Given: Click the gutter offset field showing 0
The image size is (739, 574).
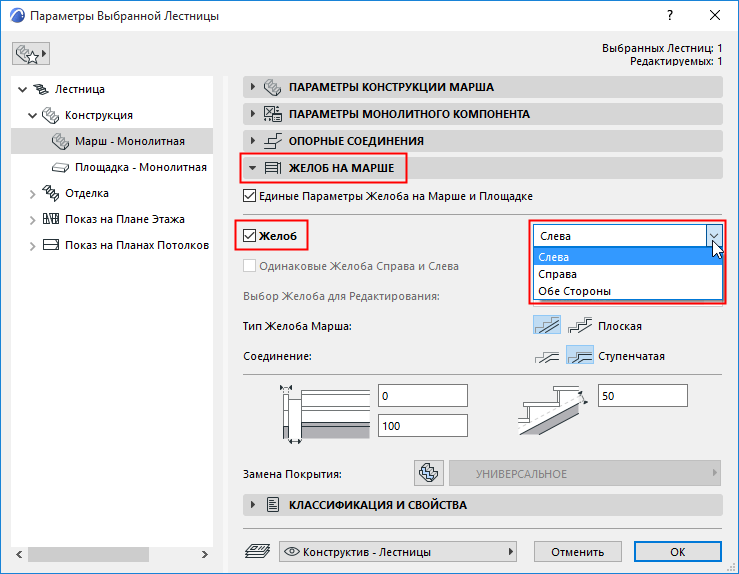Looking at the screenshot, I should [x=423, y=395].
